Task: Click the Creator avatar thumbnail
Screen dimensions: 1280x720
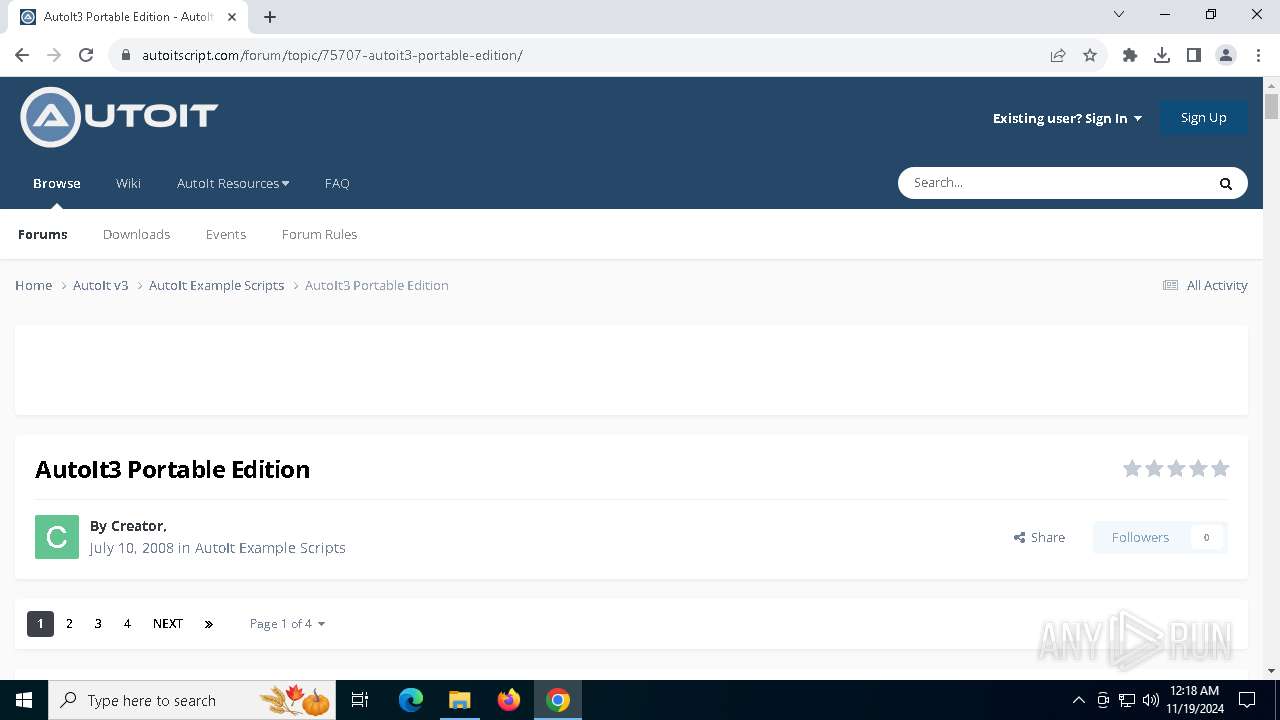Action: 57,537
